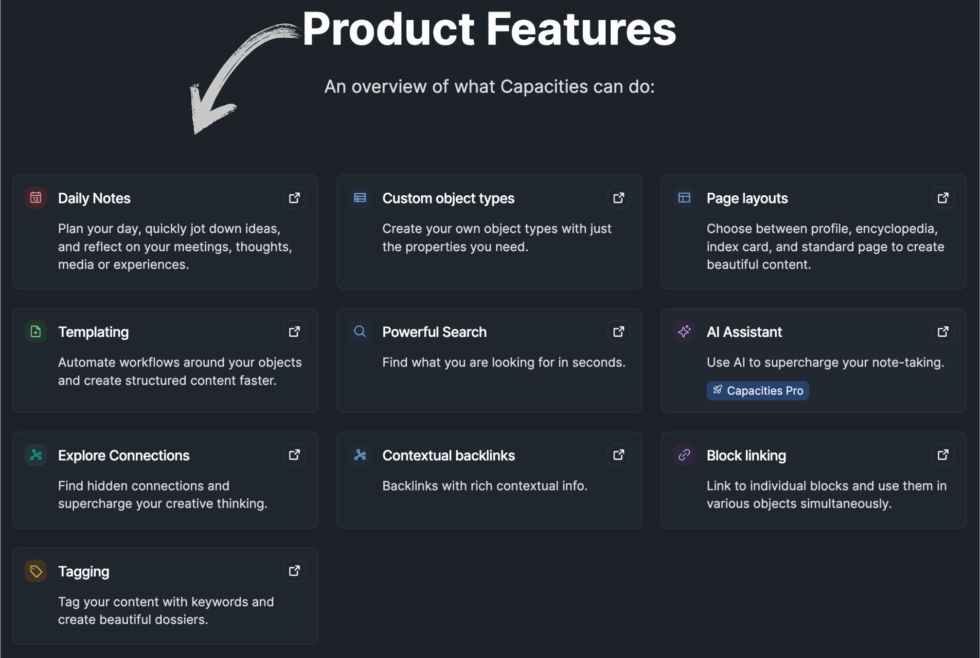The width and height of the screenshot is (980, 658).
Task: Select the Powerful Search card title
Action: (x=434, y=332)
